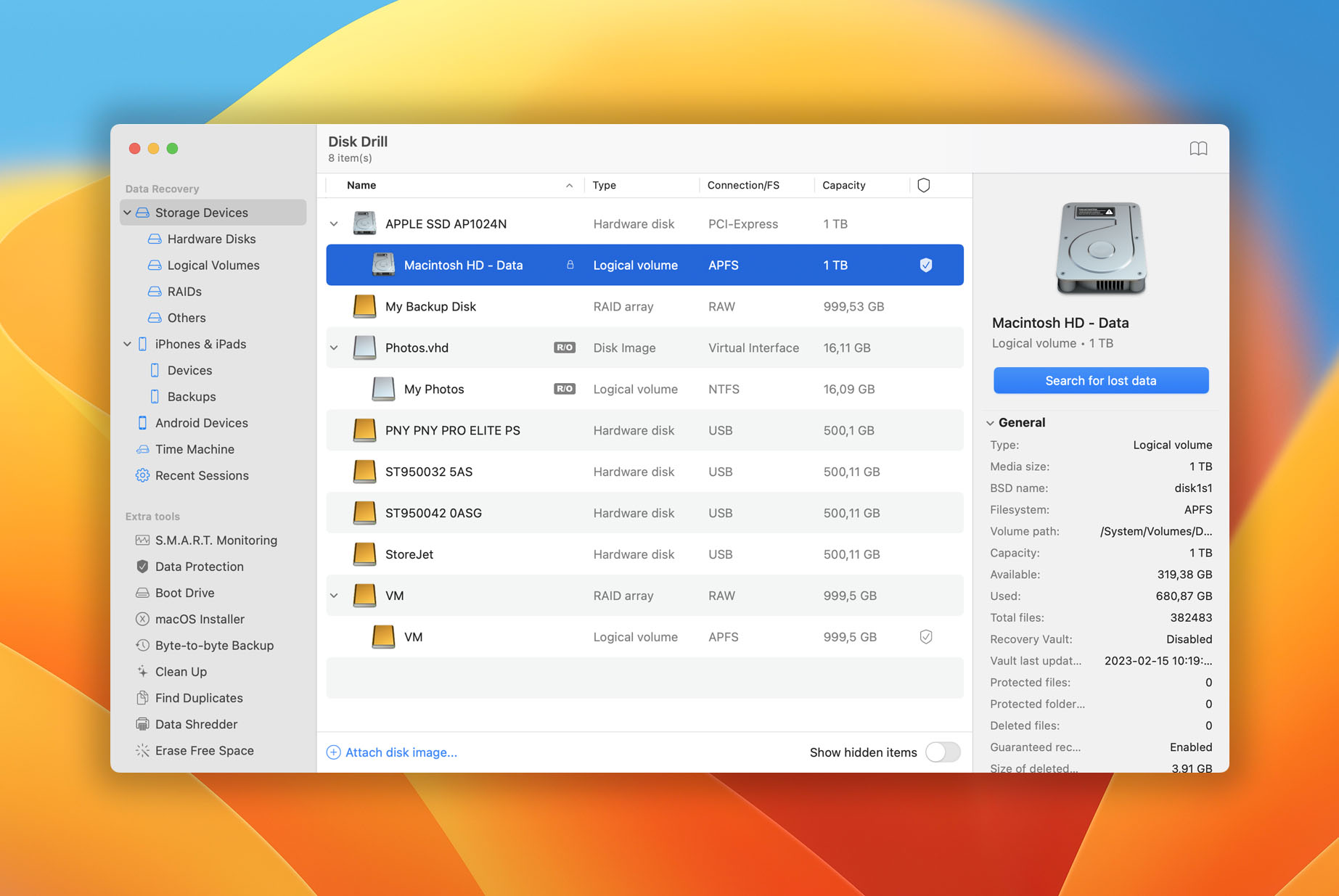This screenshot has width=1339, height=896.
Task: Click the Total files value 382483
Action: point(1191,617)
